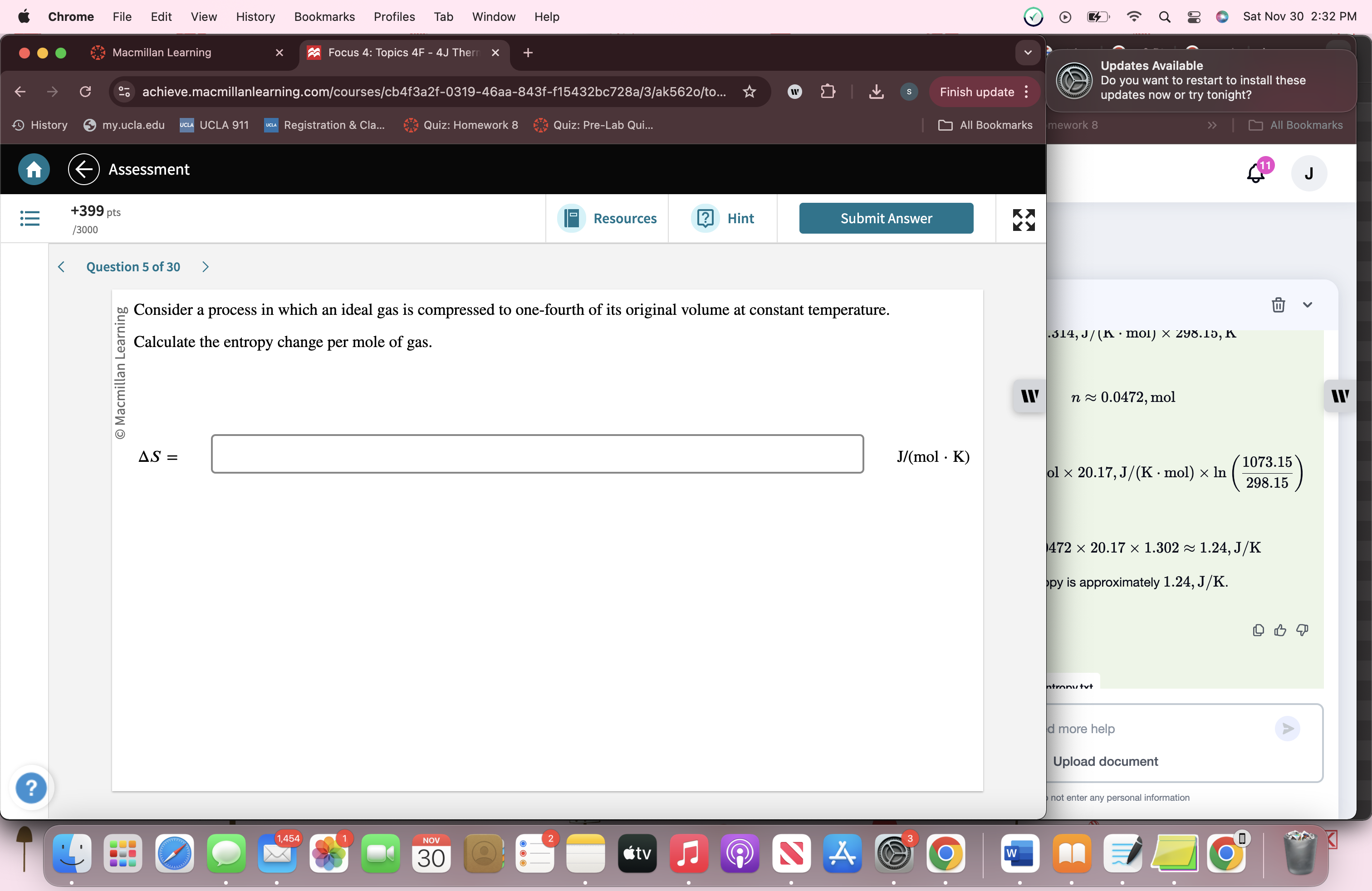This screenshot has width=1372, height=891.
Task: Click the question list icon beside +399 pts
Action: 29,218
